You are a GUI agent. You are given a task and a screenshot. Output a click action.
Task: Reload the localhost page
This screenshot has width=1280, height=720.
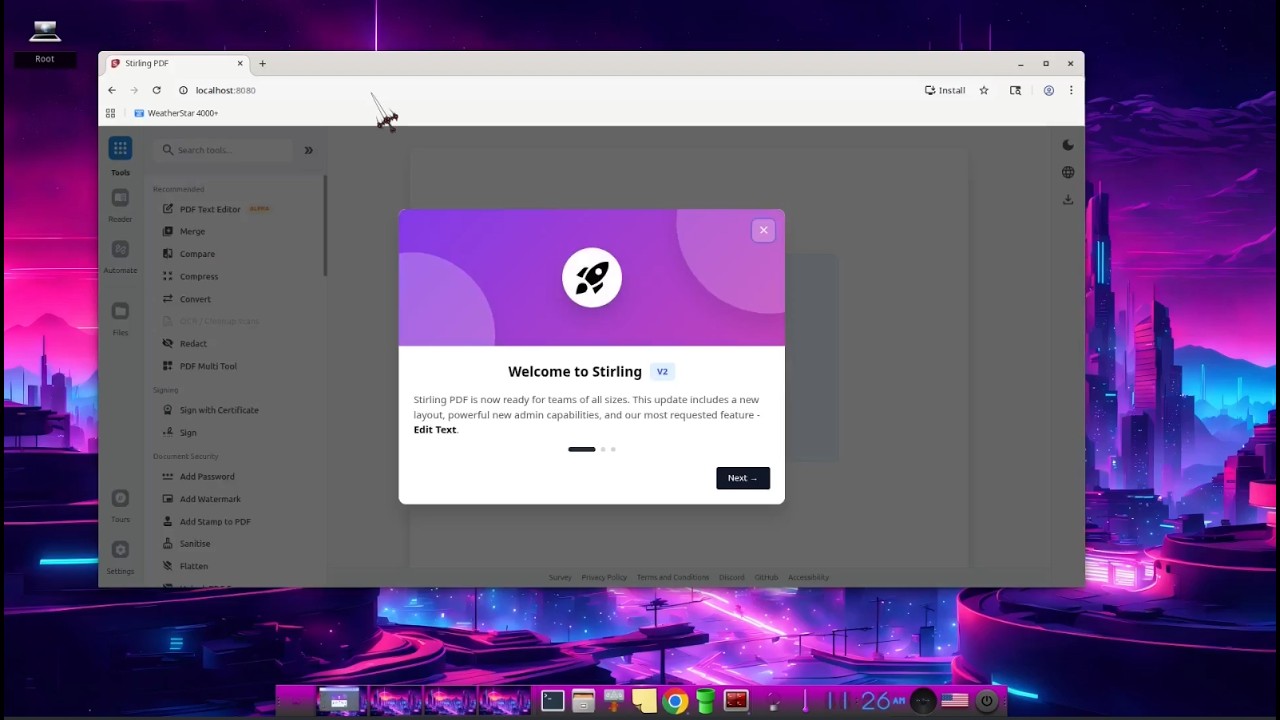[x=156, y=90]
